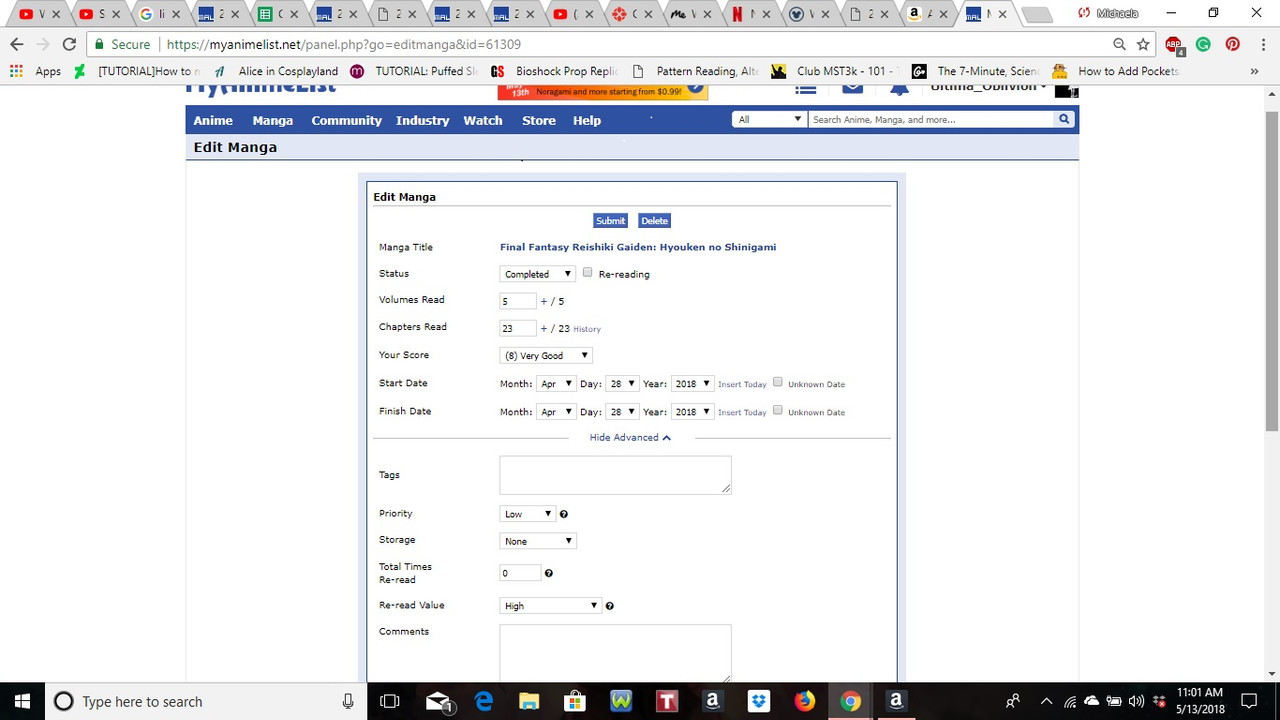Click the plus next to Volumes Read
This screenshot has width=1280, height=720.
click(544, 301)
